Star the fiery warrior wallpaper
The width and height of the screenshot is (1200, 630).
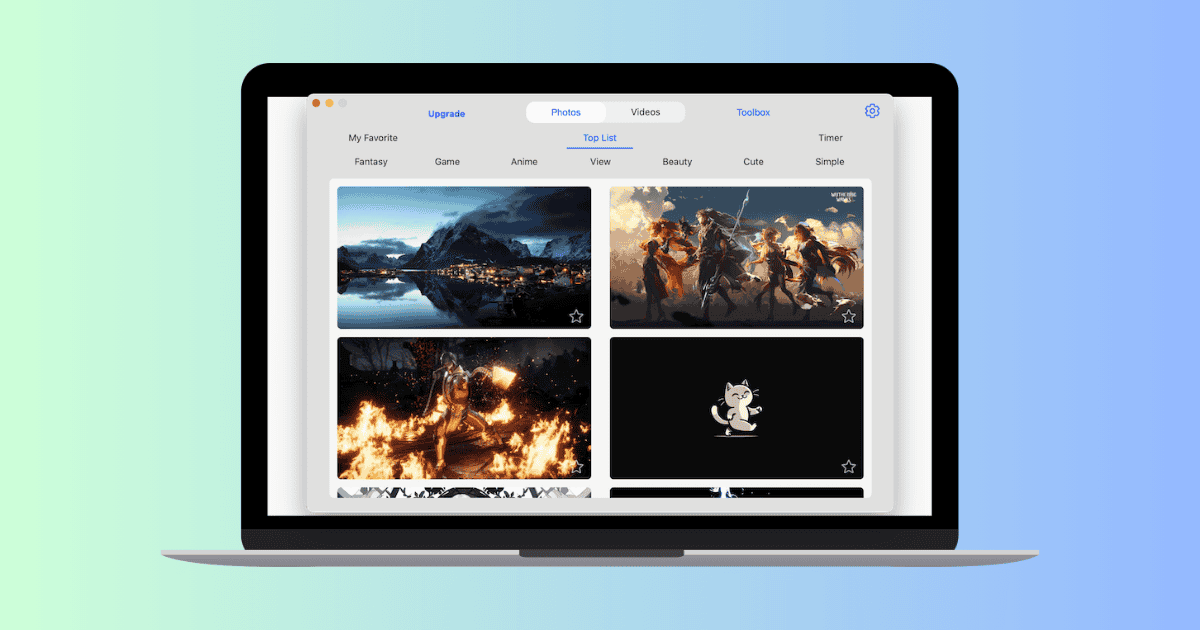click(x=577, y=466)
